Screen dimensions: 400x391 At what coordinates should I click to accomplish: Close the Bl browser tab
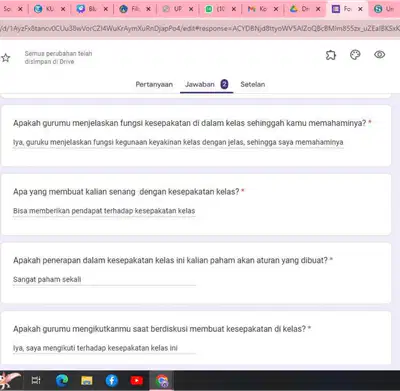point(106,9)
